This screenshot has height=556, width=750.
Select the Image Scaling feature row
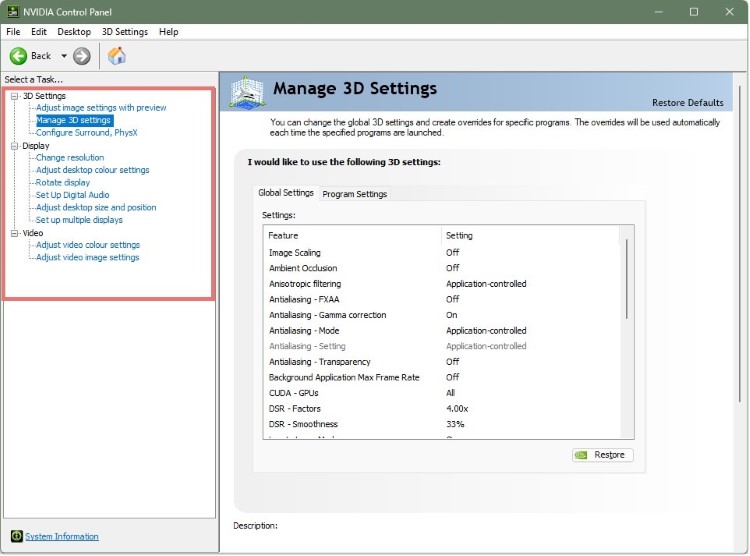coord(442,252)
